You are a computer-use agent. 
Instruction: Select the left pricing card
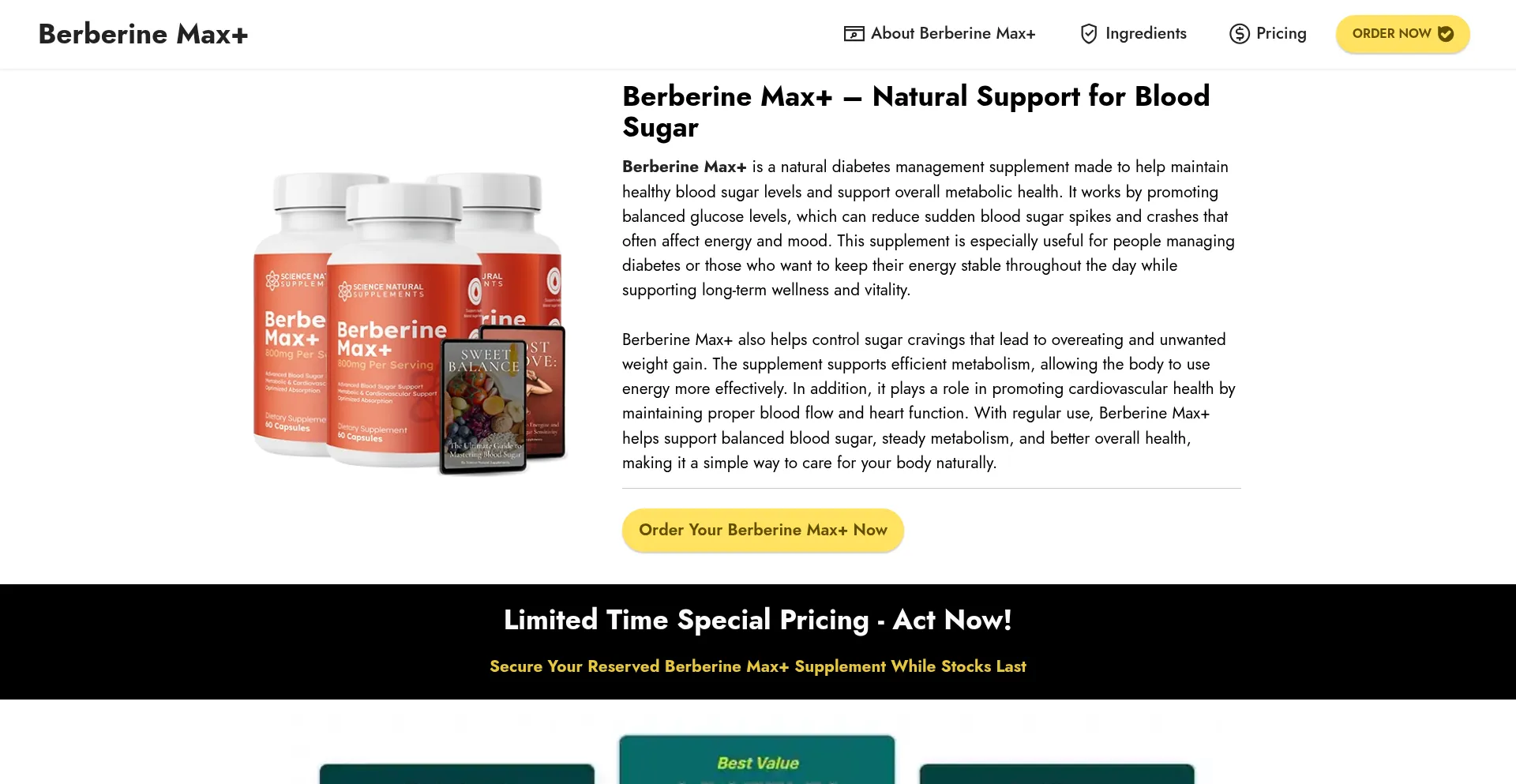pyautogui.click(x=457, y=774)
